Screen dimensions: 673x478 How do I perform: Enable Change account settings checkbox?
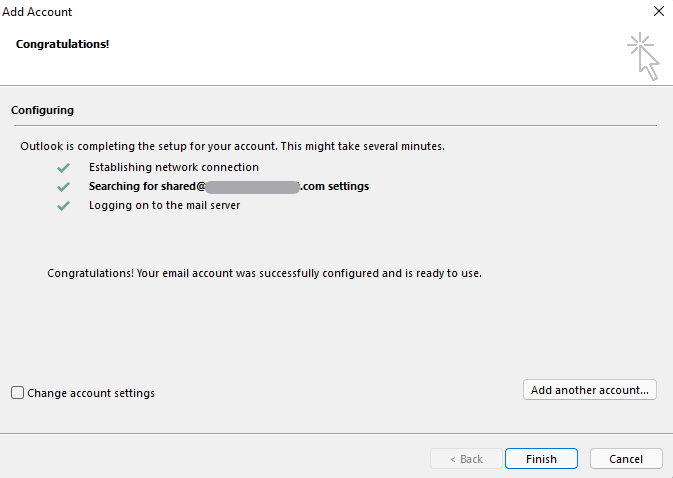pyautogui.click(x=18, y=393)
